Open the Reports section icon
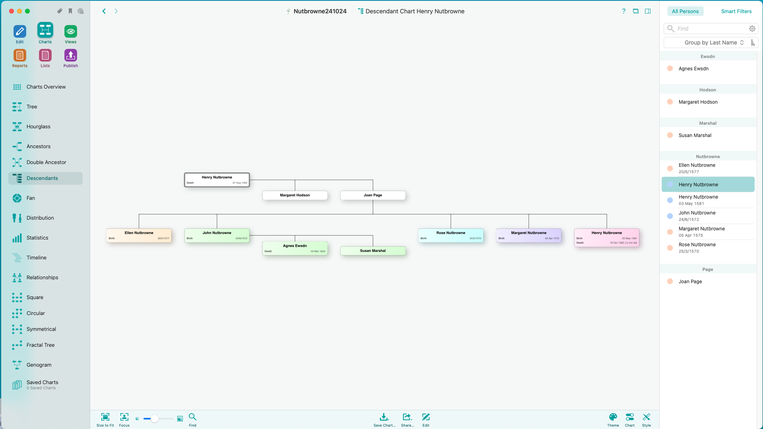The image size is (763, 429). click(19, 55)
